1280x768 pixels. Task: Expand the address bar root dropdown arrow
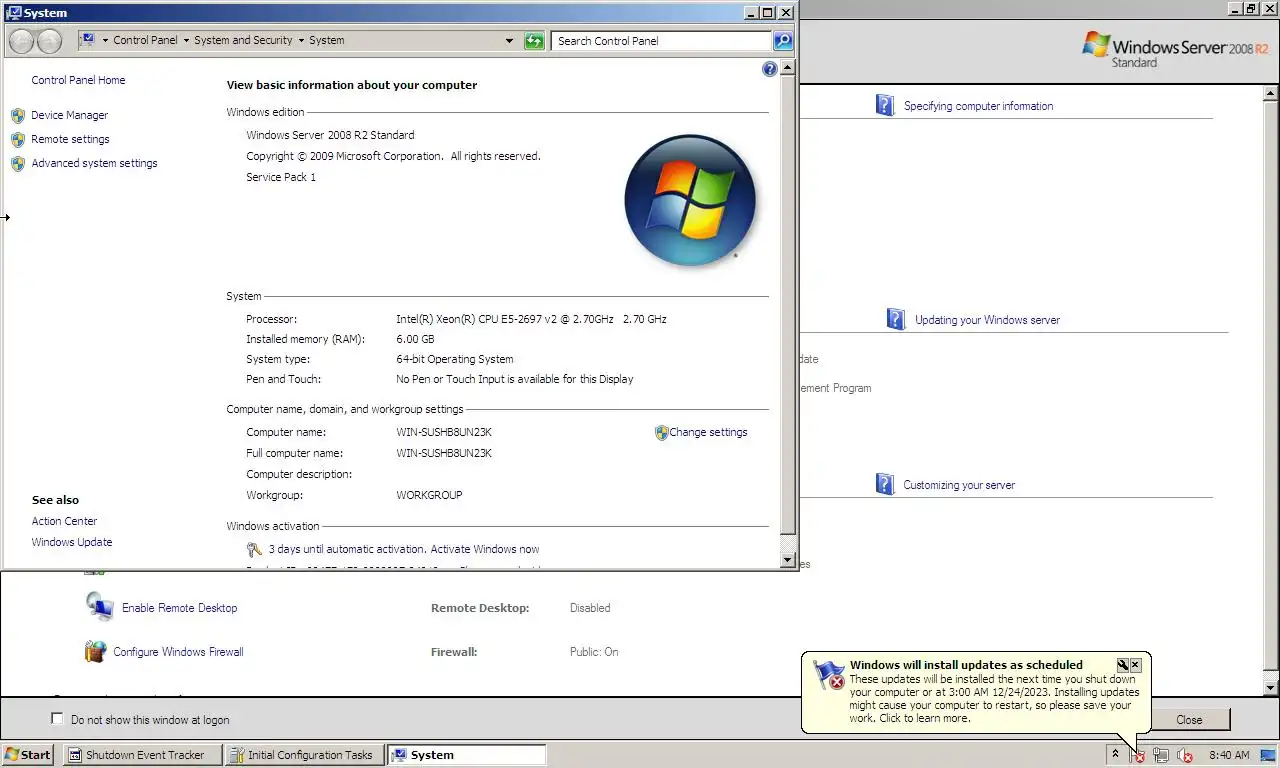click(105, 41)
